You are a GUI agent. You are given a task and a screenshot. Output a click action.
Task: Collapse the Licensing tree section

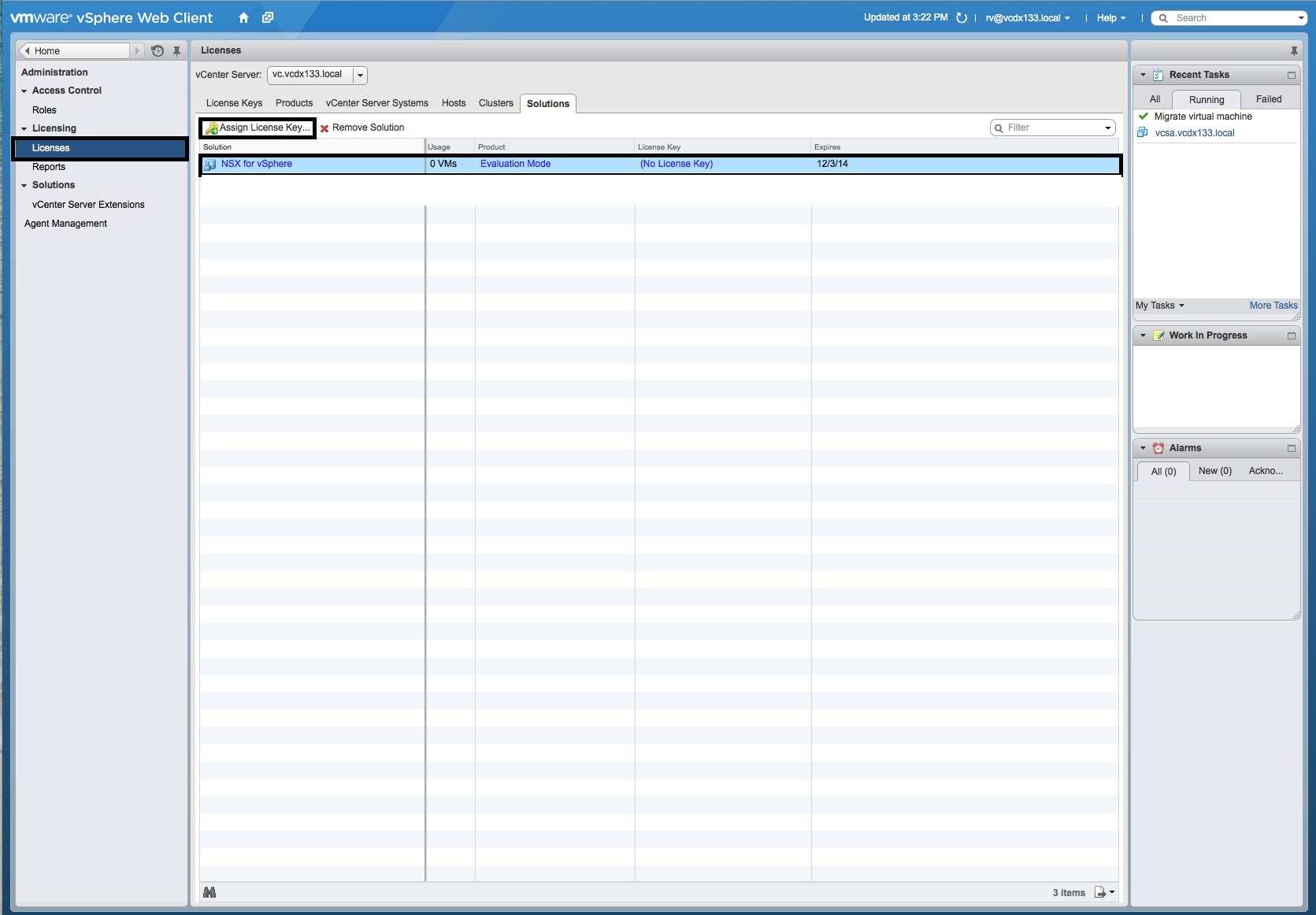point(24,128)
